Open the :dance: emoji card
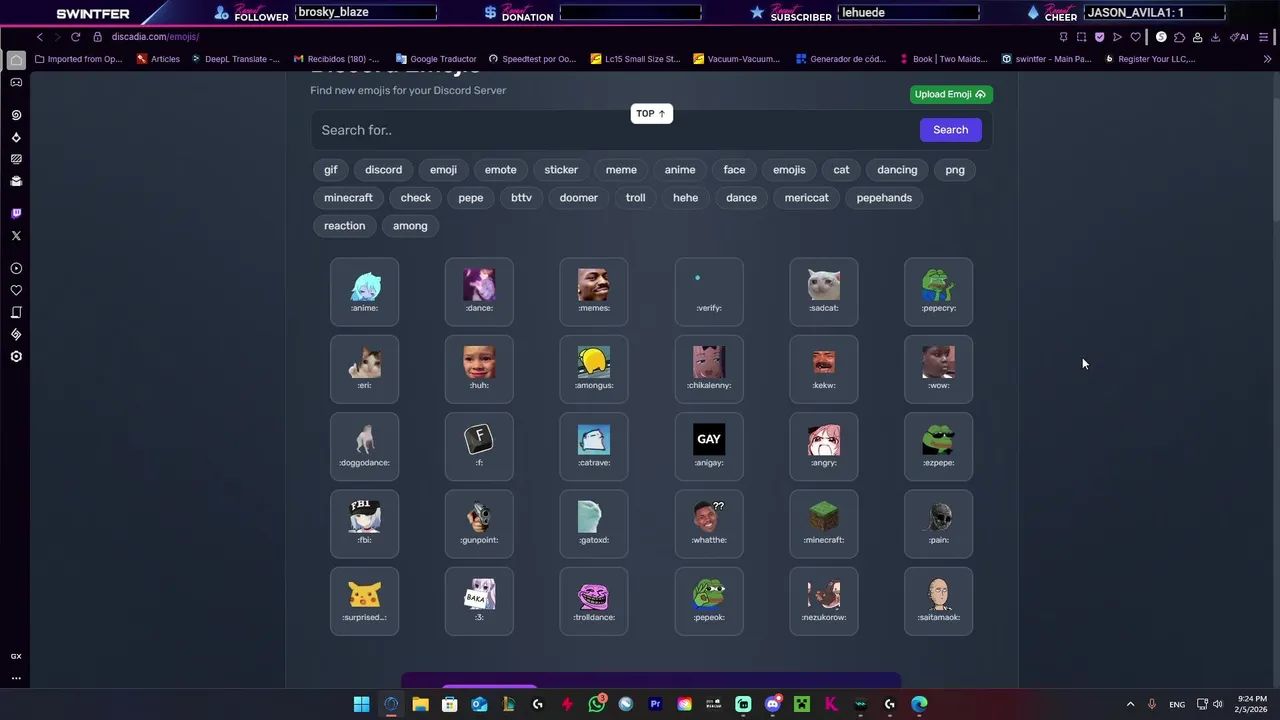The width and height of the screenshot is (1280, 720). click(x=479, y=292)
